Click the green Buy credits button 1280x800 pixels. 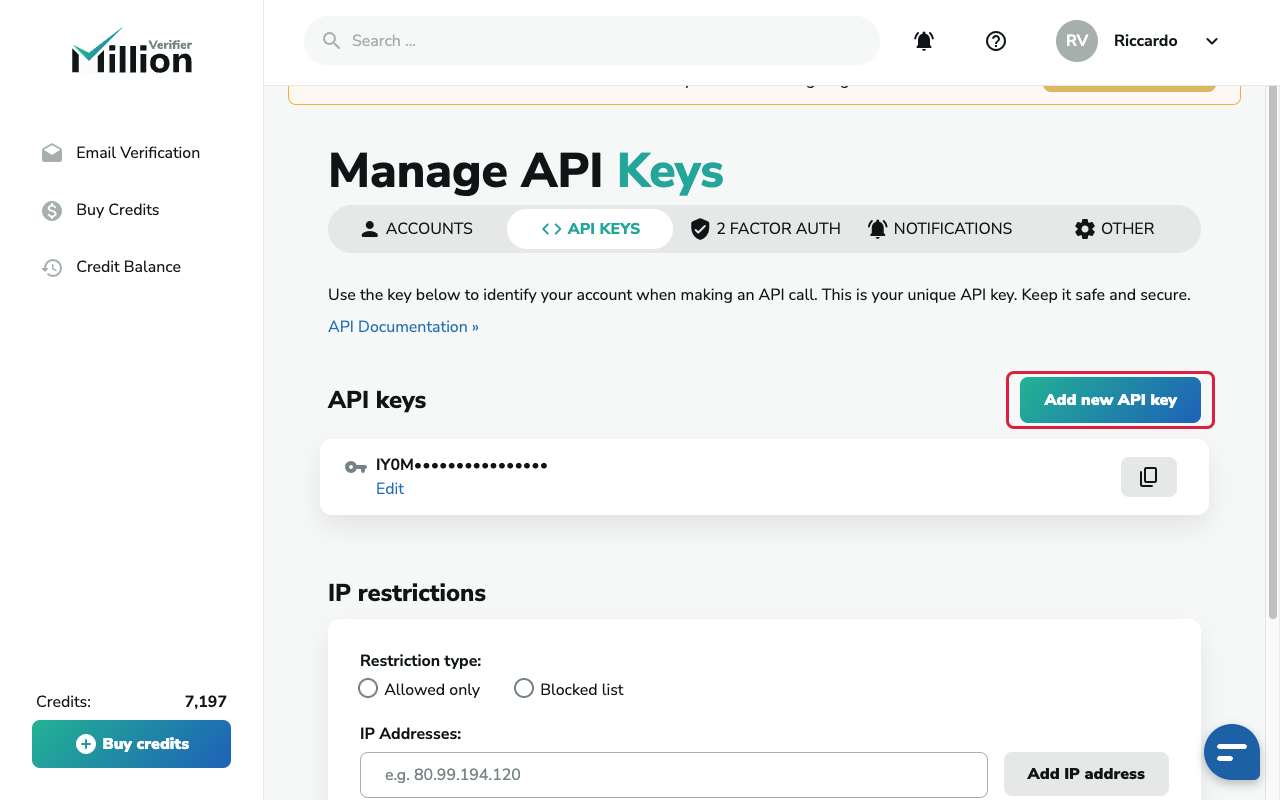coord(131,744)
